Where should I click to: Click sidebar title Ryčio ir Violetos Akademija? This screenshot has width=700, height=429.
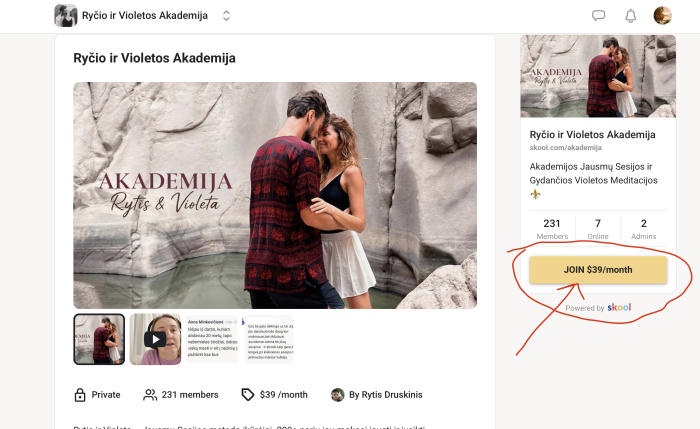point(592,135)
